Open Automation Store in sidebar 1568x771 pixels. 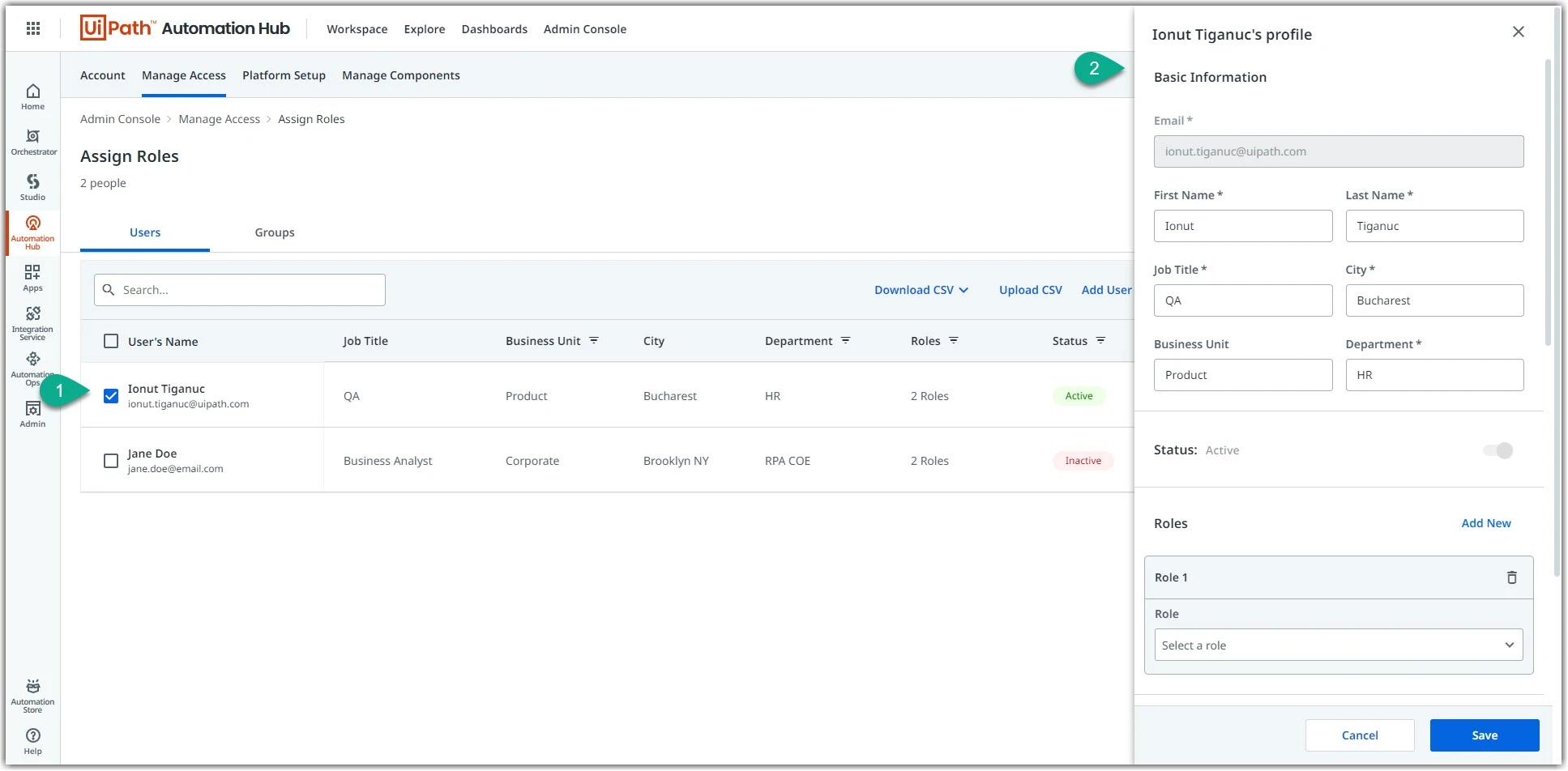click(x=33, y=696)
